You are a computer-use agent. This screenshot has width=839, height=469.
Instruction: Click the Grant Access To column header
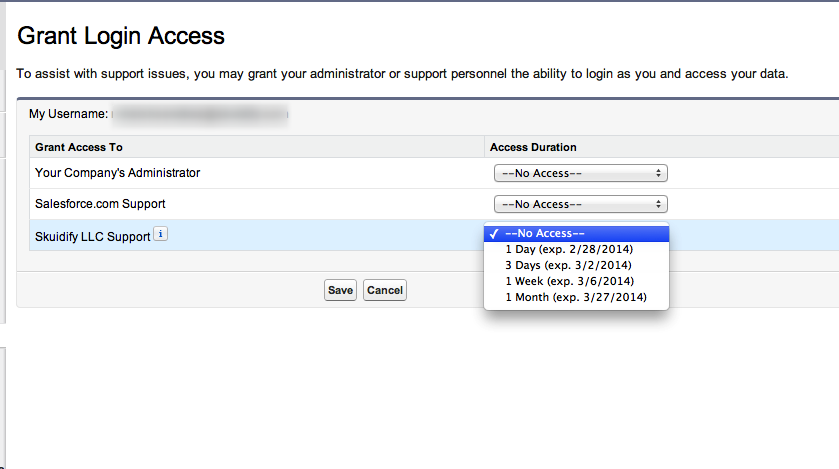(x=79, y=147)
